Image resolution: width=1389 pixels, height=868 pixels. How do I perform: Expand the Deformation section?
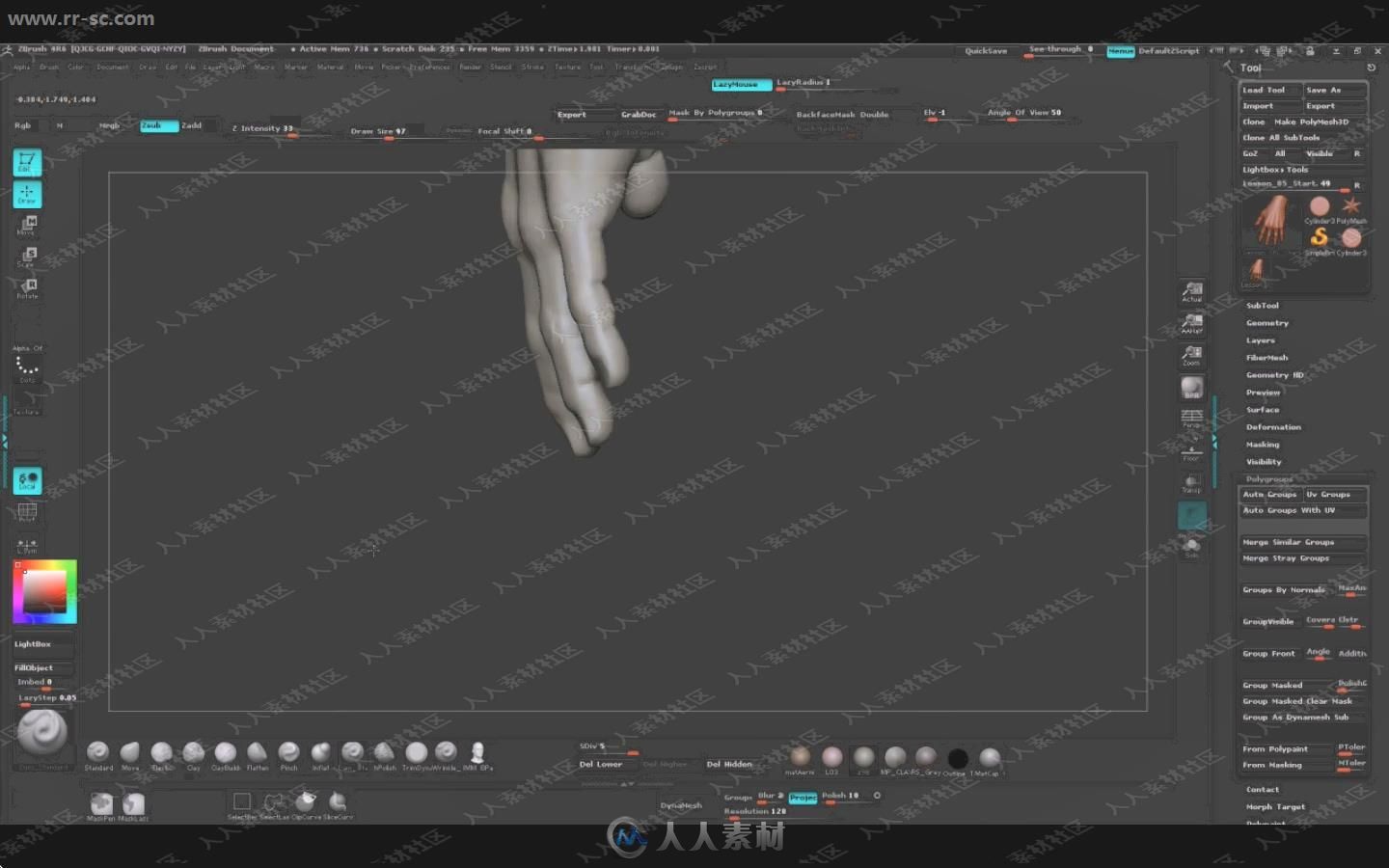[1273, 427]
